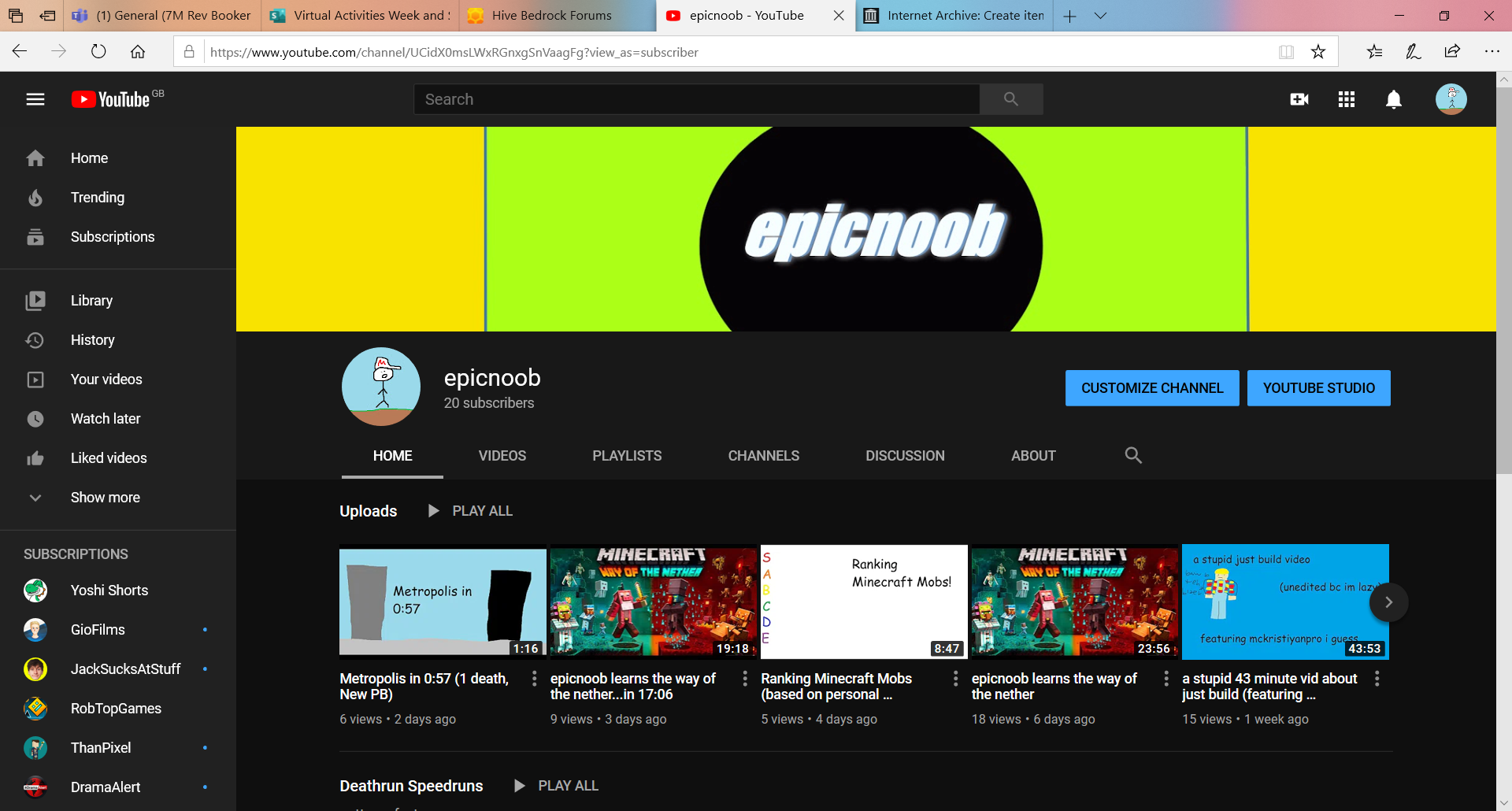
Task: Open the GioFilms subscription
Action: click(118, 630)
